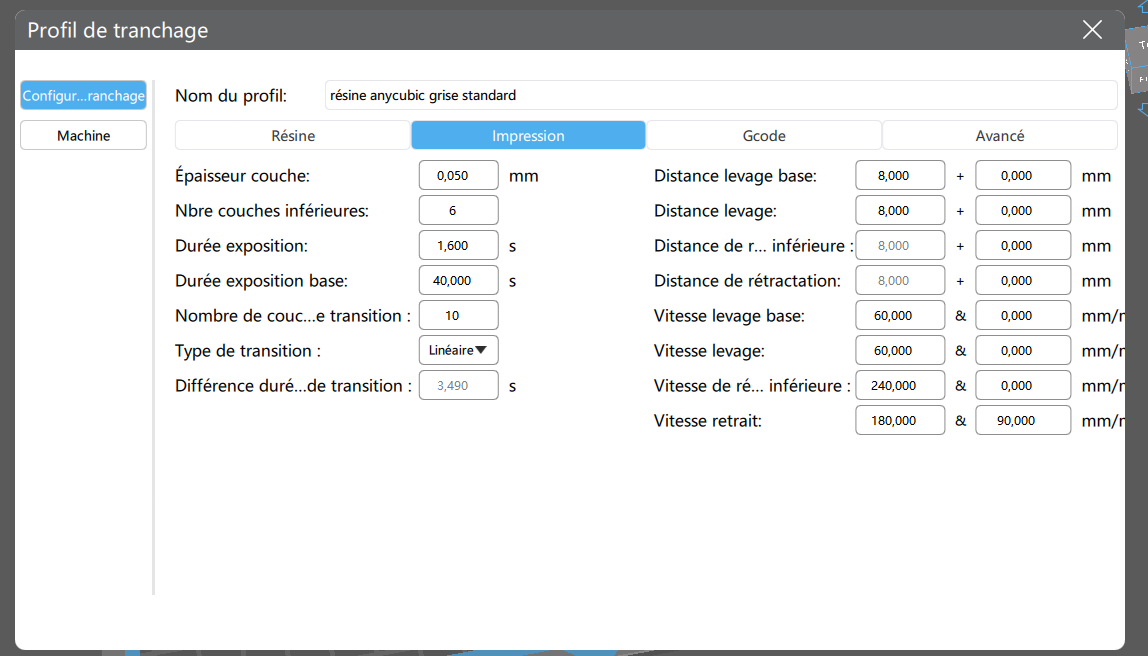Focus the Nbre couches inférieures field
The height and width of the screenshot is (656, 1148).
tap(458, 210)
